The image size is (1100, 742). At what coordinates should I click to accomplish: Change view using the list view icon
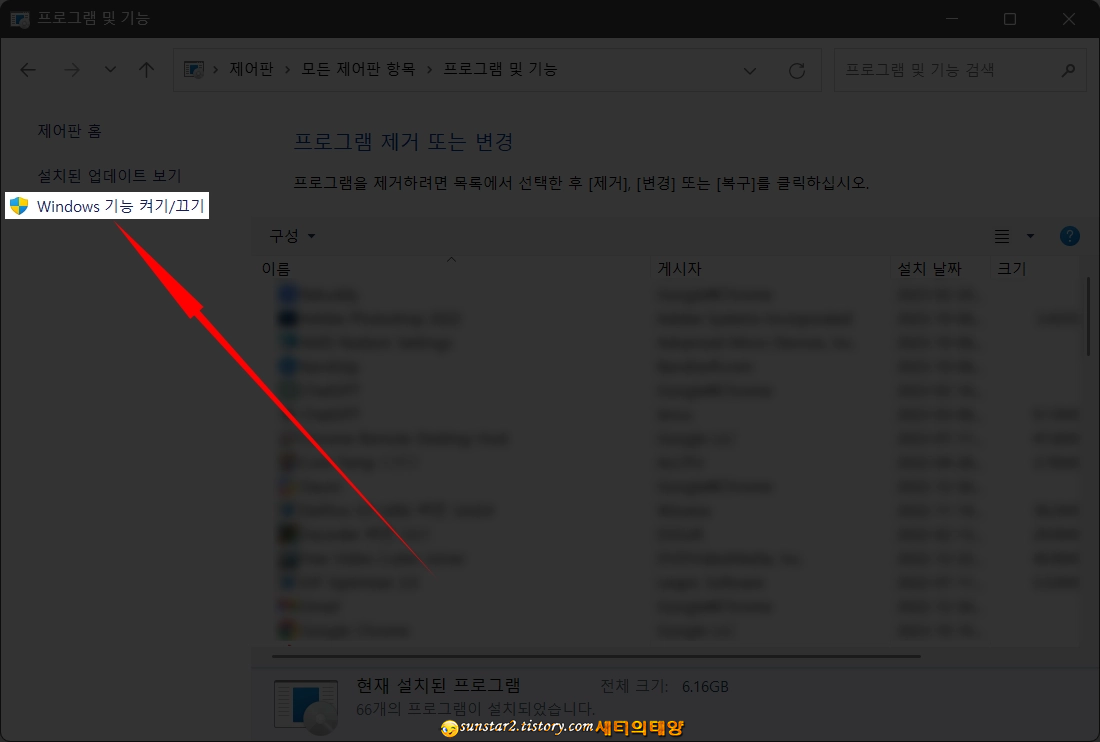pyautogui.click(x=1002, y=236)
